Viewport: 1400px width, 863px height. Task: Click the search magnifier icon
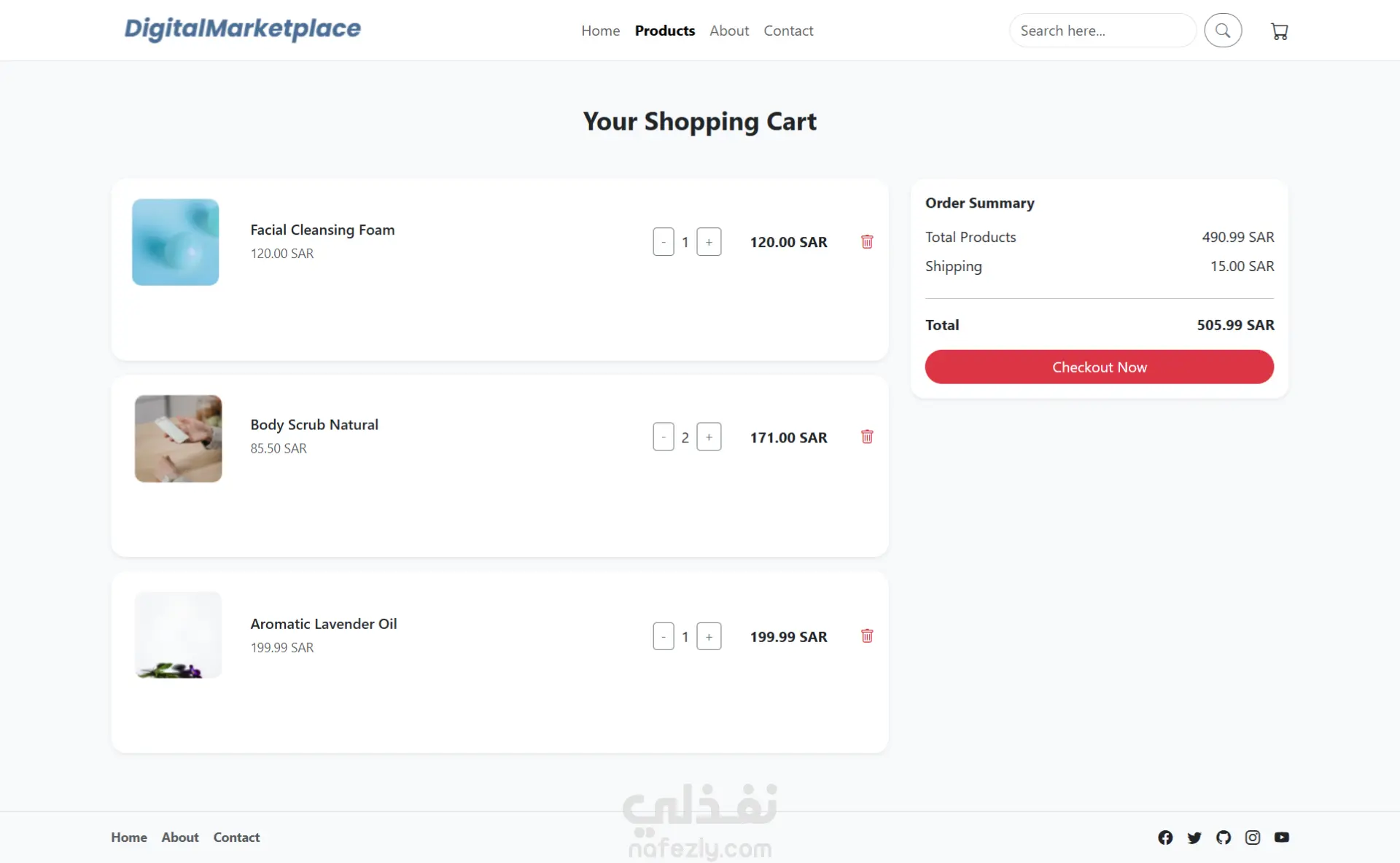(x=1223, y=31)
